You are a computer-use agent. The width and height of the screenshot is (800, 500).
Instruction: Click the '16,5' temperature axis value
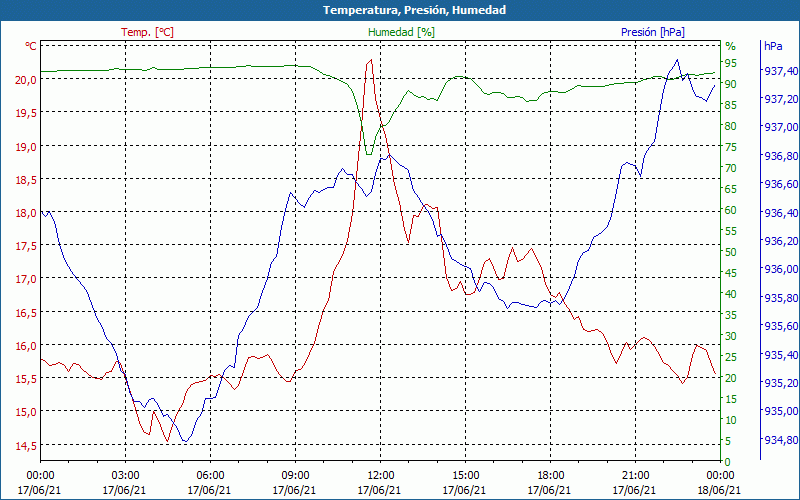point(26,313)
